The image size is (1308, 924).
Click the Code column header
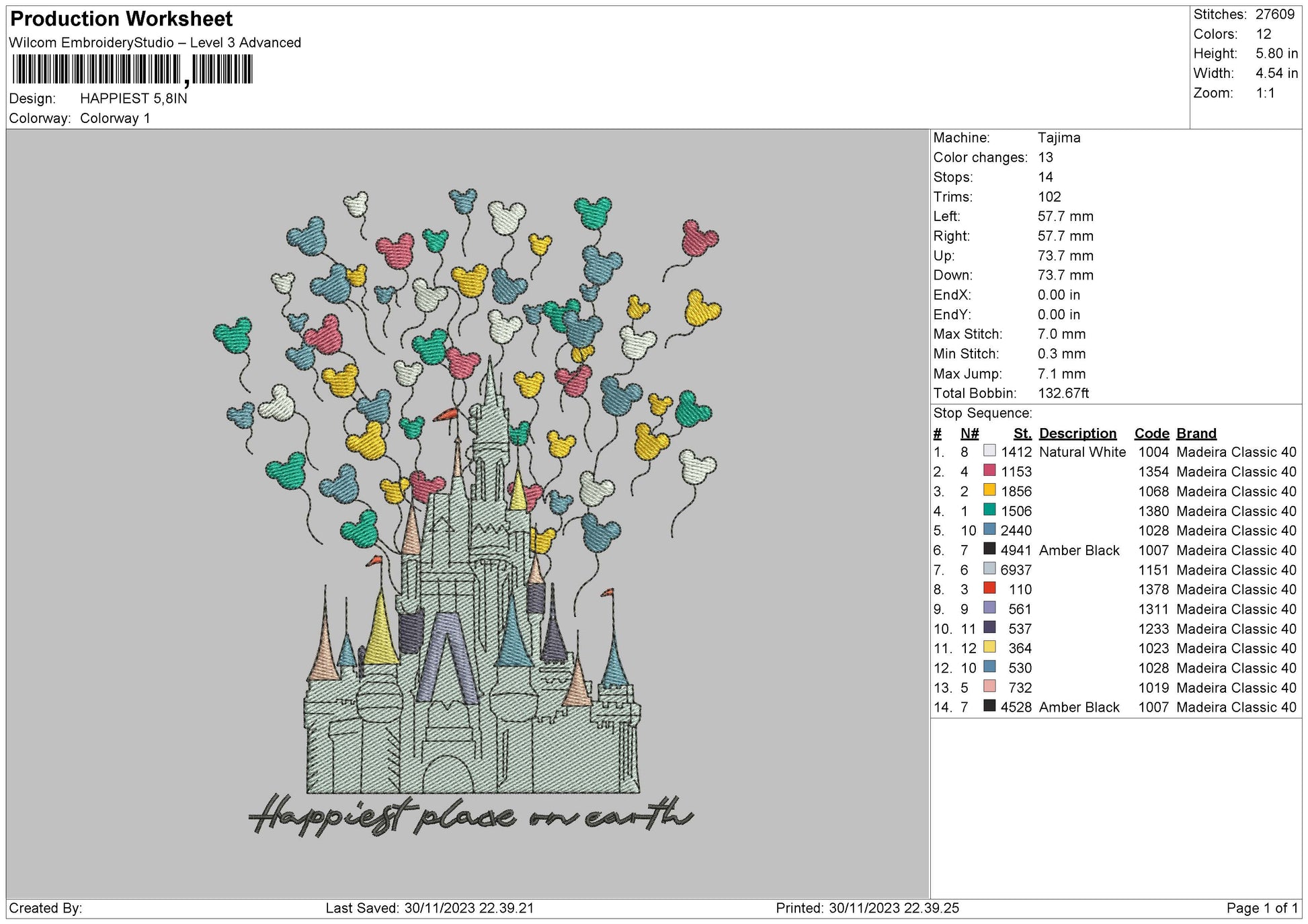[x=1152, y=433]
